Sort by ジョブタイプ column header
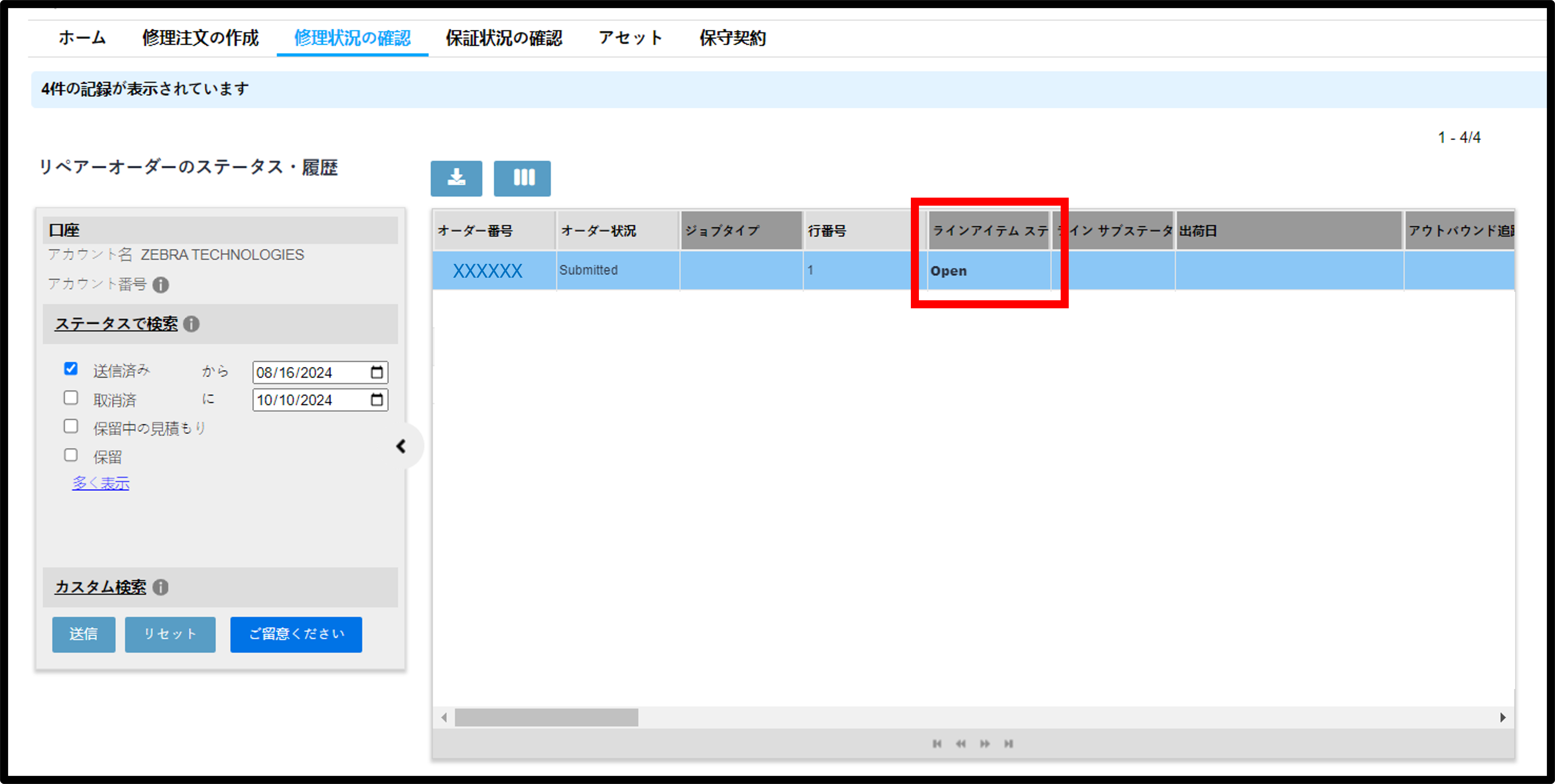This screenshot has height=784, width=1555. pyautogui.click(x=741, y=231)
